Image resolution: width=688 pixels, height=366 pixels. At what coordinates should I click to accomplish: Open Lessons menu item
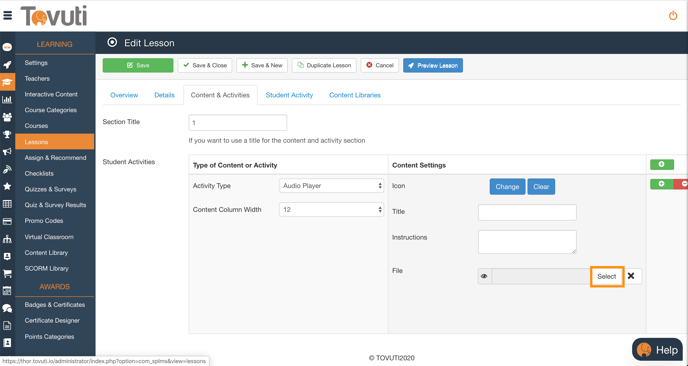[x=55, y=142]
